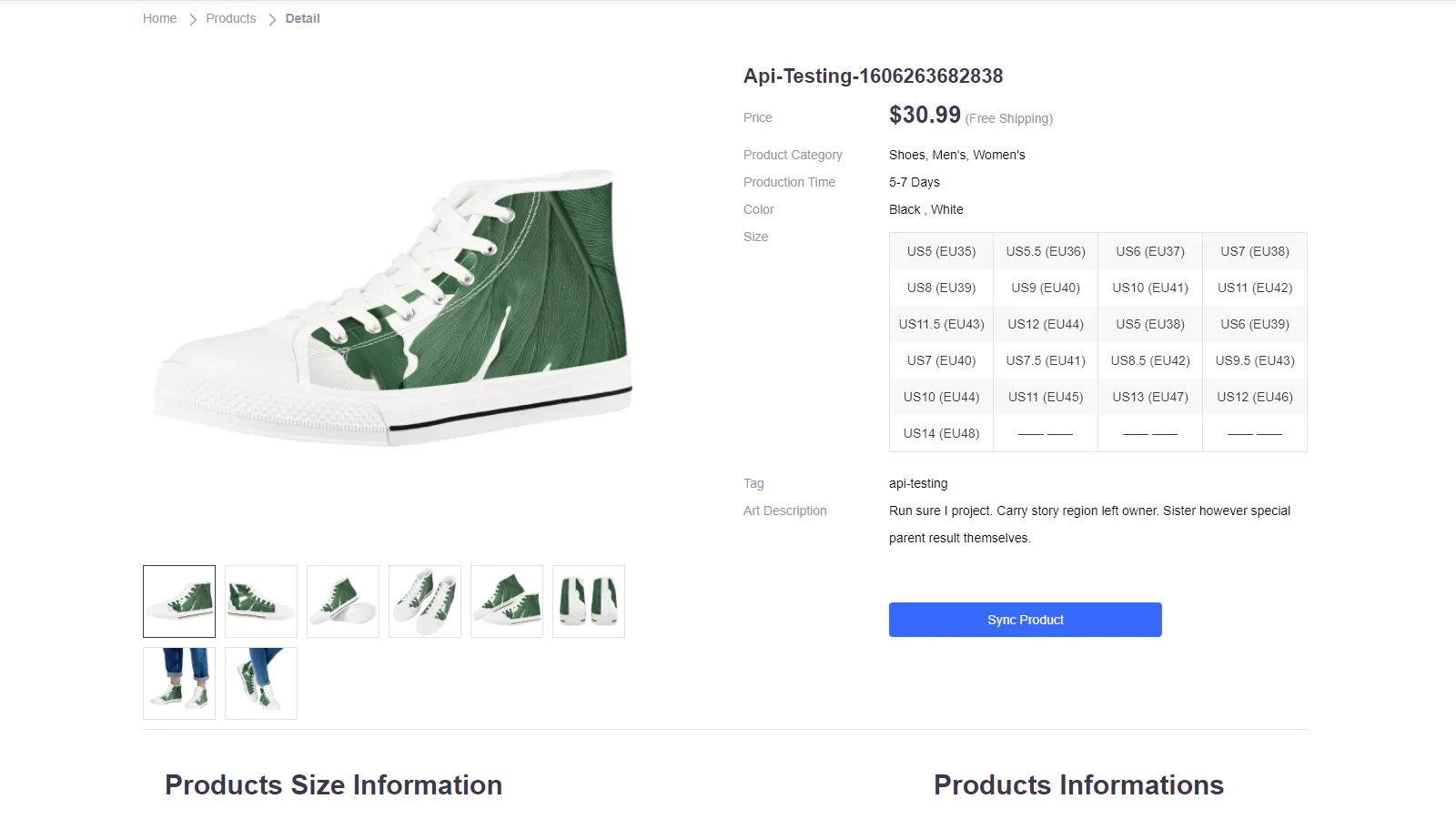This screenshot has width=1456, height=819.
Task: Click the Black , White color value
Action: [x=926, y=209]
